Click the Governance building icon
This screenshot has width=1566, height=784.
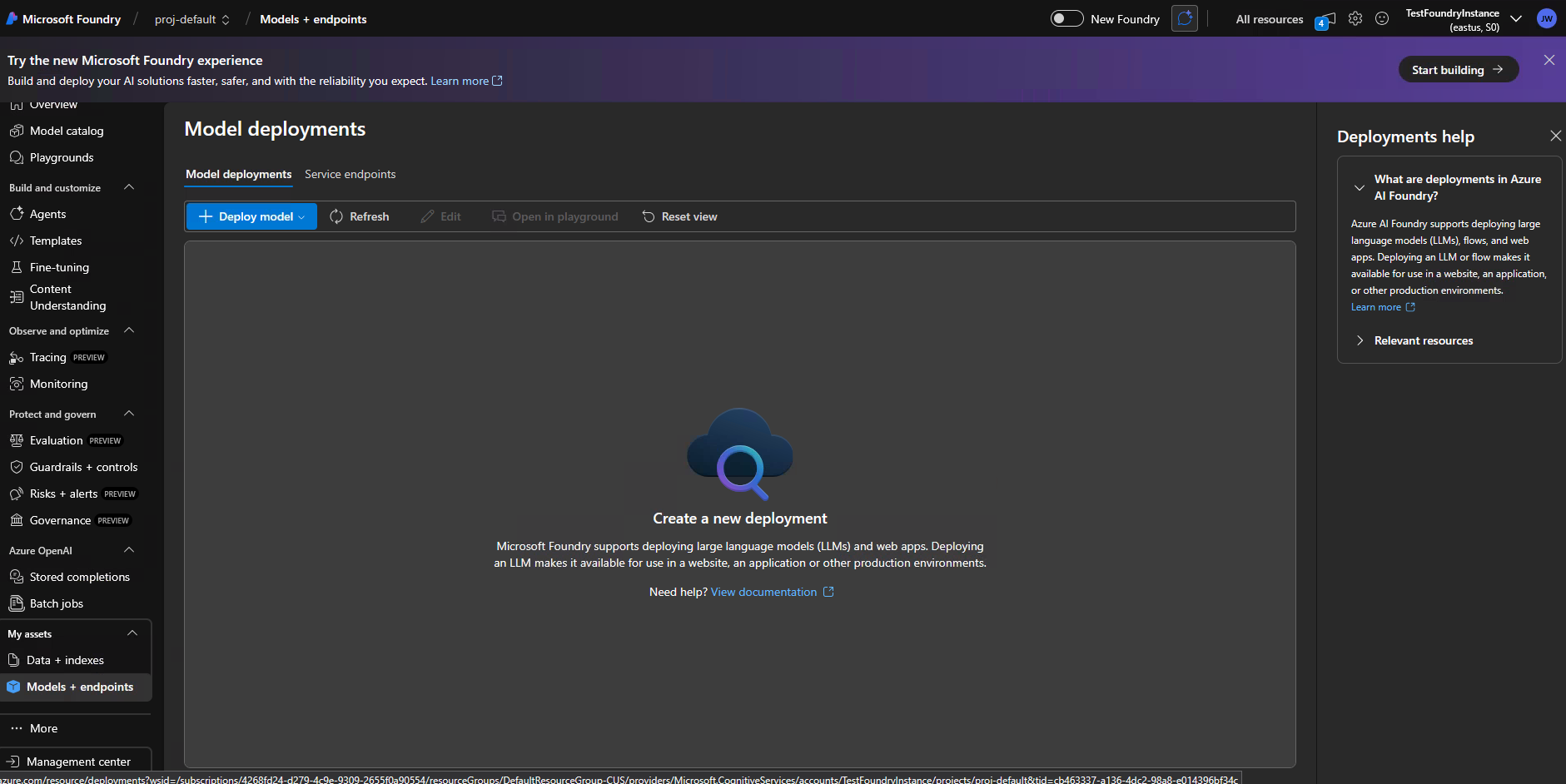(x=17, y=520)
